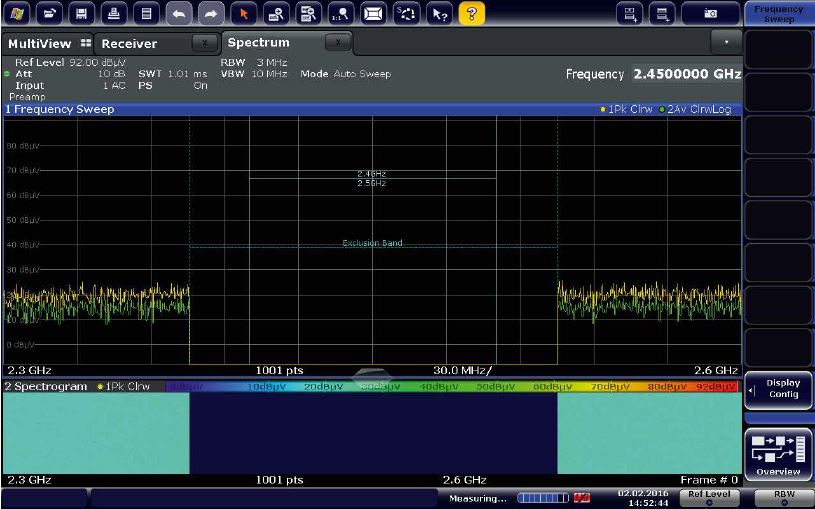Screen dimensions: 815x509
Task: Take a screenshot with the camera icon
Action: pos(709,14)
